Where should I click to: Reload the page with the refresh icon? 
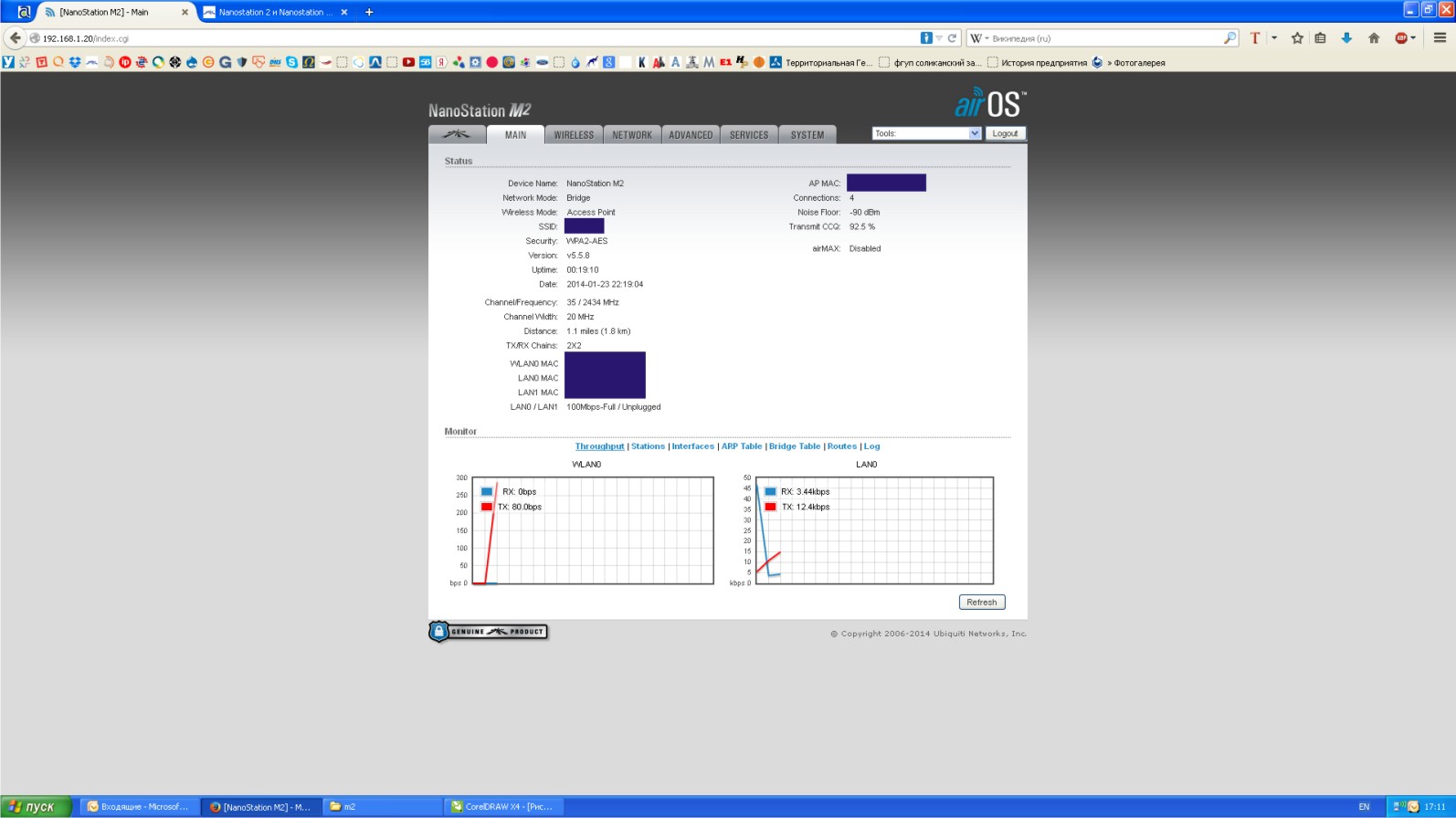(x=952, y=38)
